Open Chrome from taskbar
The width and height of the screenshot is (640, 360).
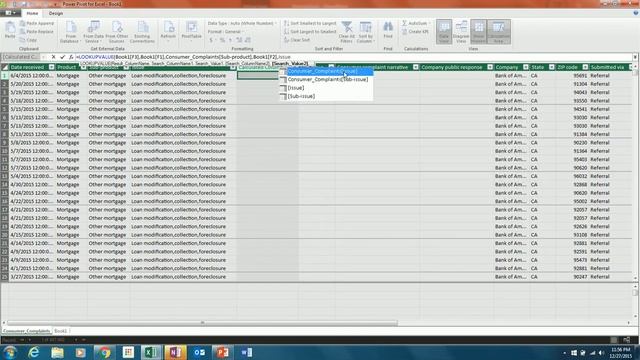click(x=104, y=352)
